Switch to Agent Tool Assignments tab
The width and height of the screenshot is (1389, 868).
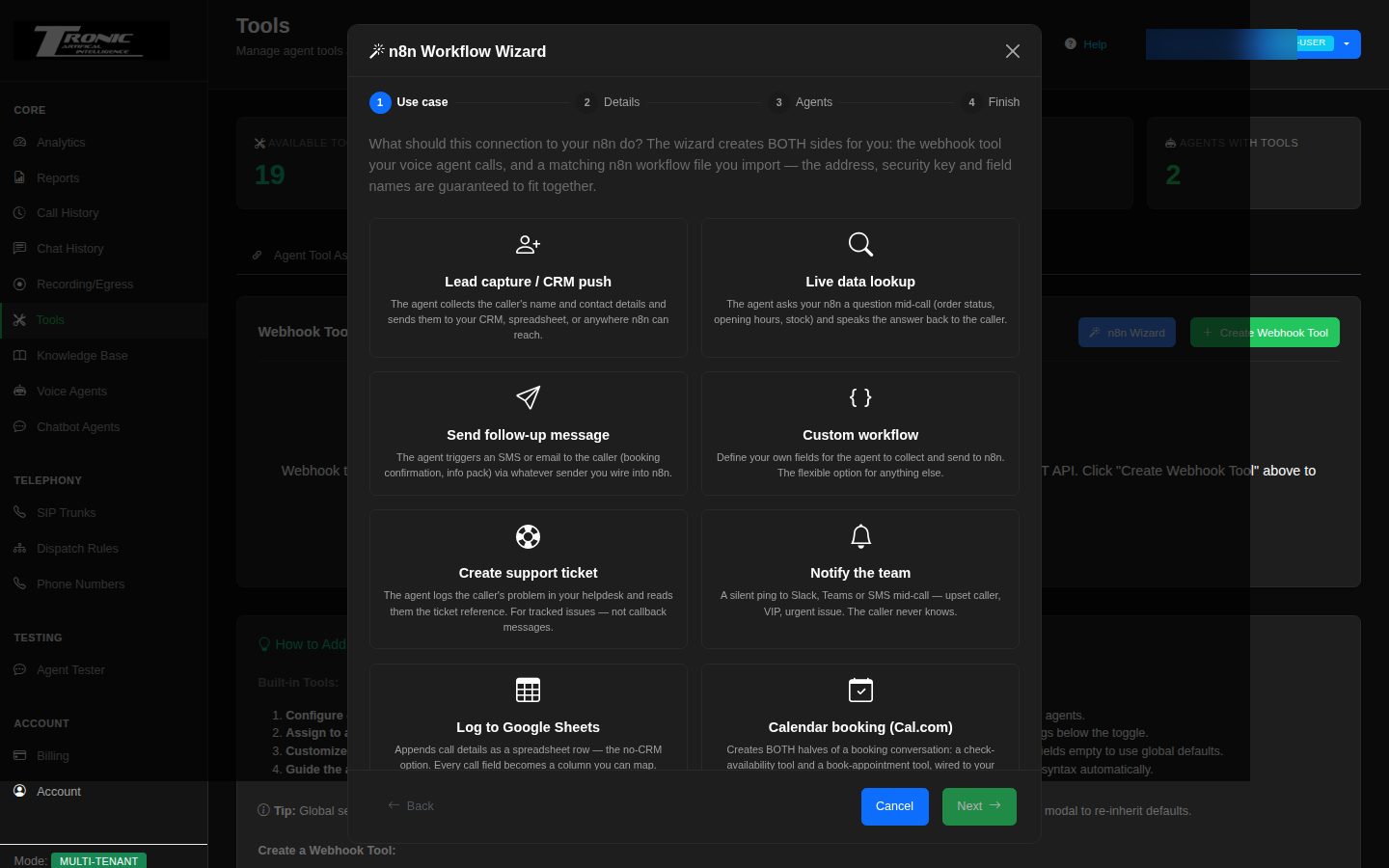tap(299, 256)
